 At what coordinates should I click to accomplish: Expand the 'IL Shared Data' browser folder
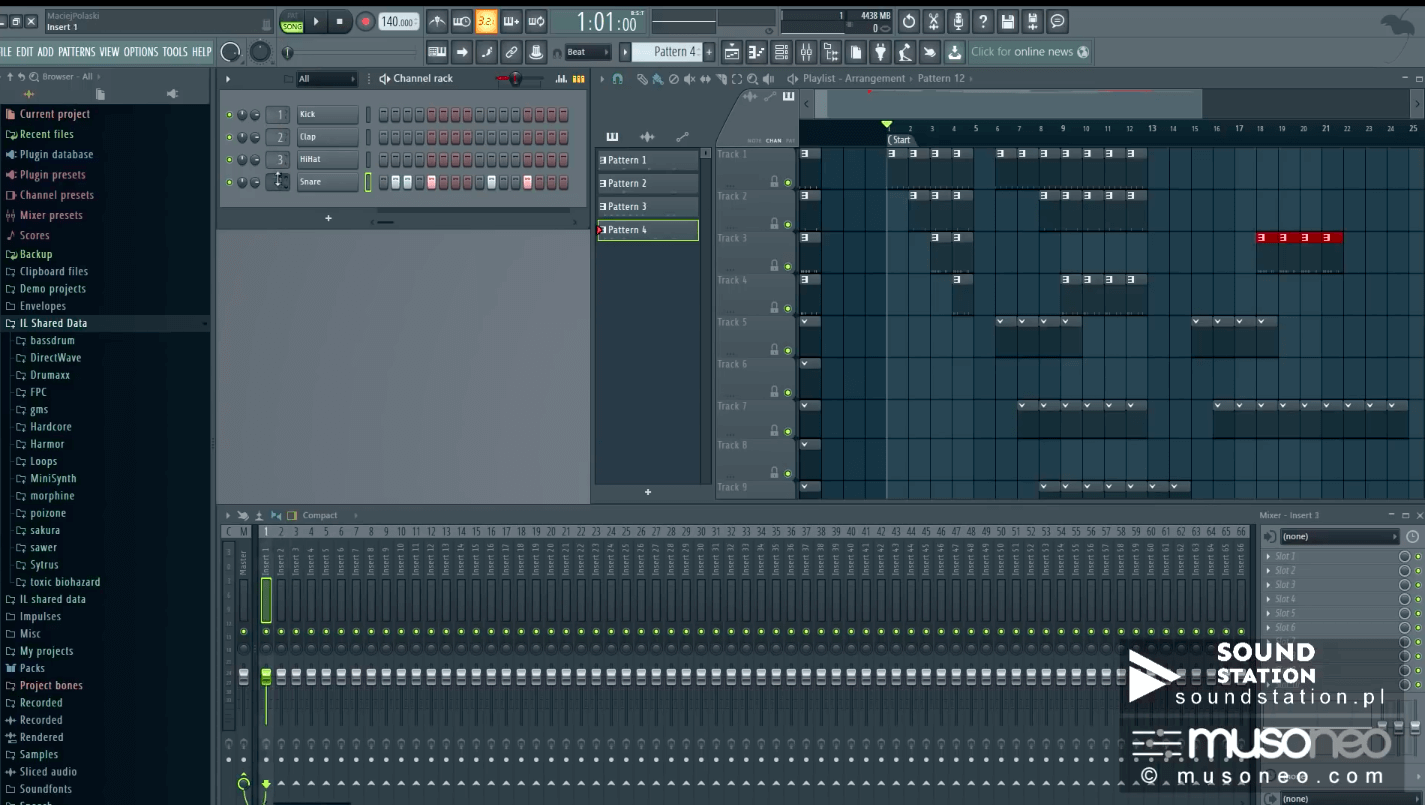pyautogui.click(x=105, y=324)
